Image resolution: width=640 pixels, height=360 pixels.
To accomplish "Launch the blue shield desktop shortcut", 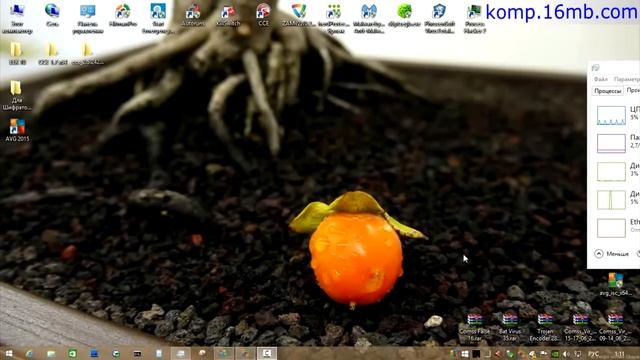I will point(439,18).
